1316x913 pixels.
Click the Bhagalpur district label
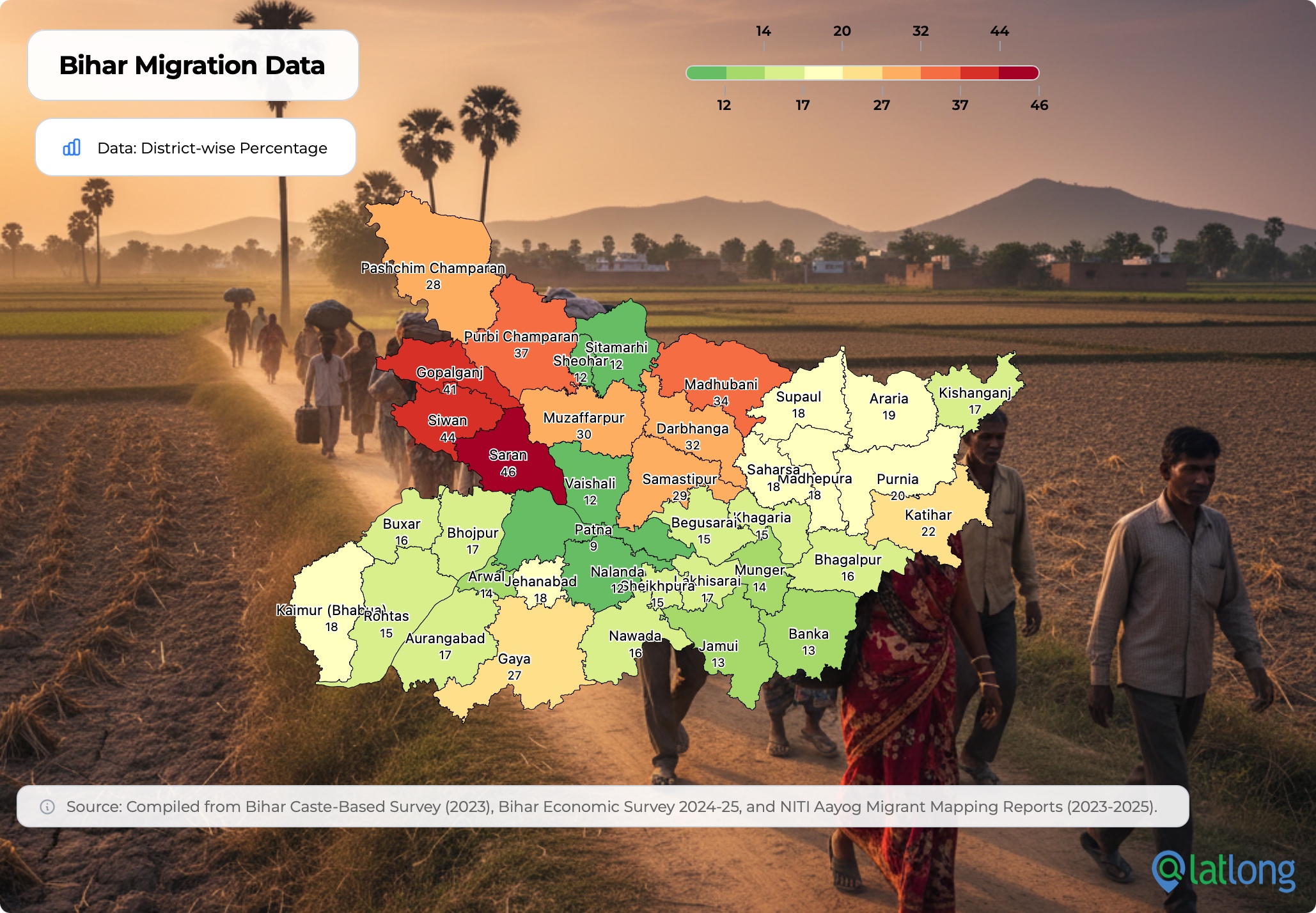[848, 559]
